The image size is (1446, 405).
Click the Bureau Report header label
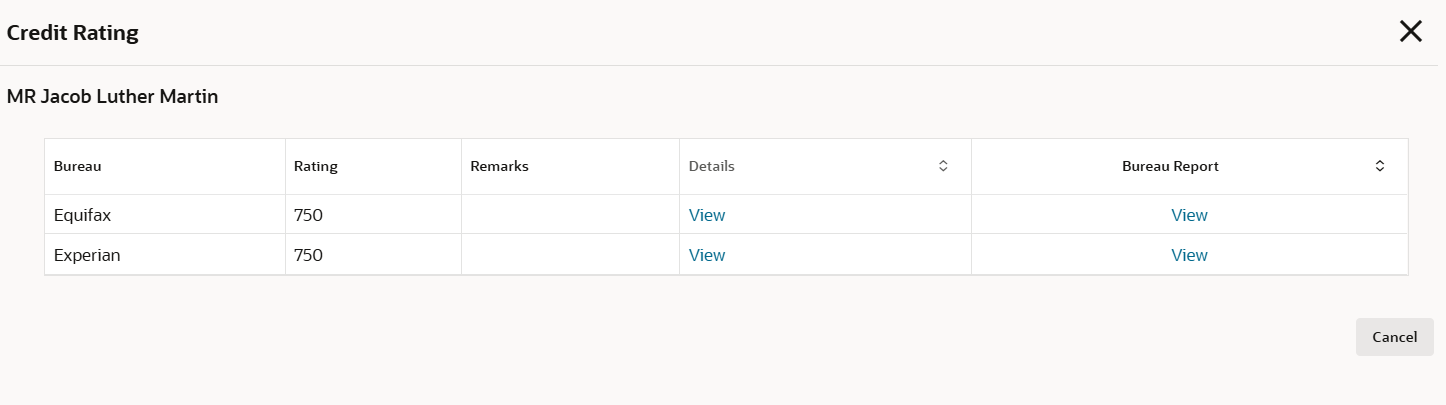coord(1170,167)
